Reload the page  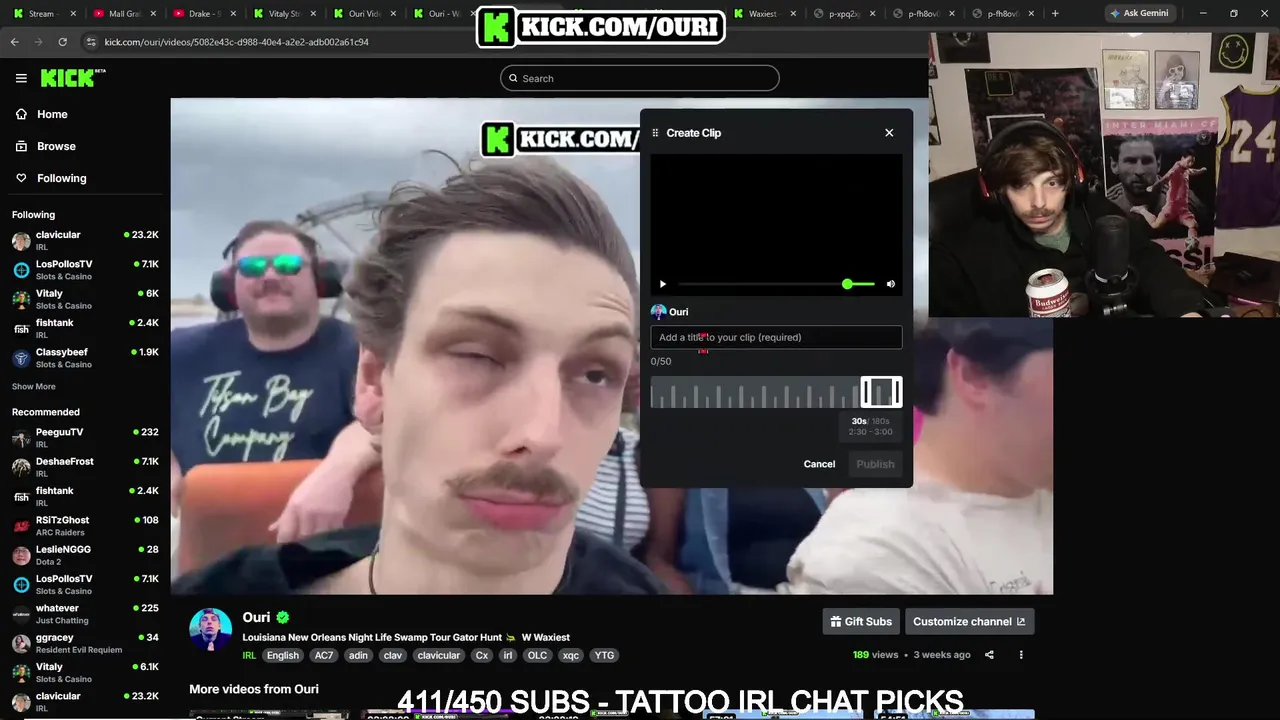tap(62, 42)
